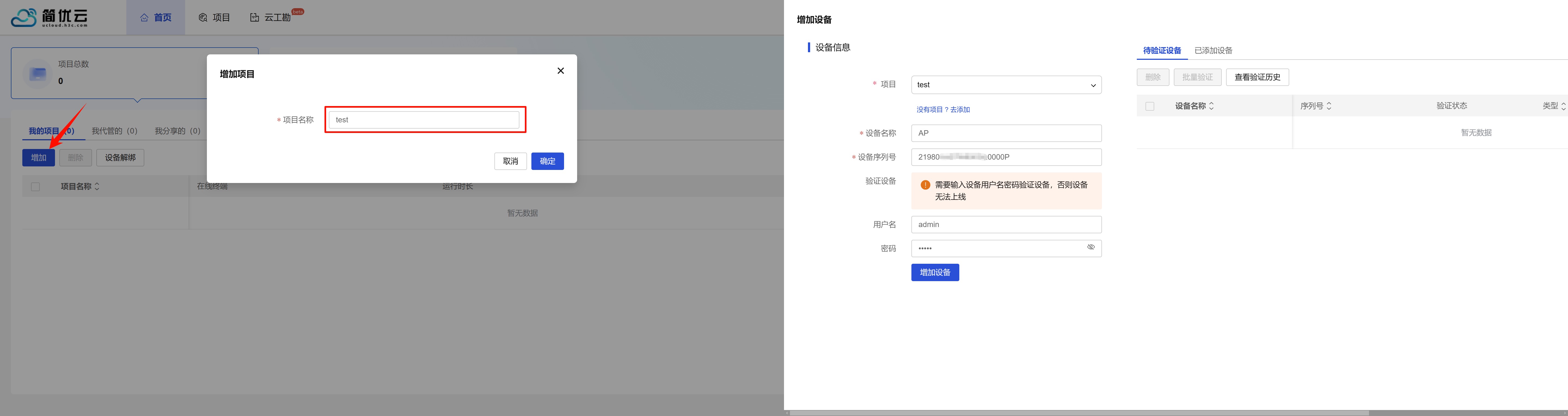Open the 项目 dropdown showing test
The width and height of the screenshot is (1568, 416).
tap(1006, 85)
